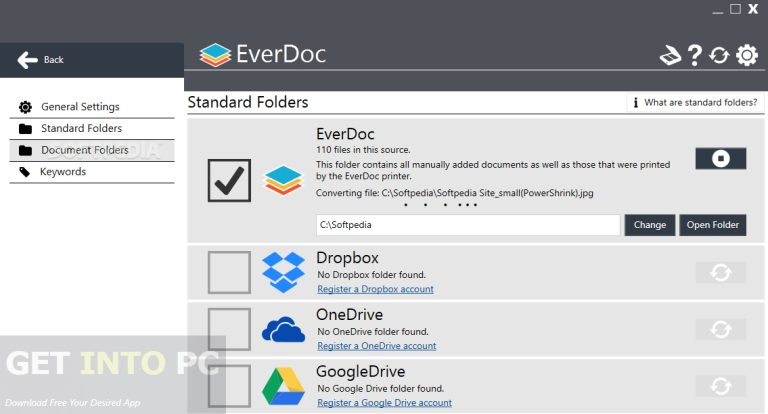Go back using the Back arrow
This screenshot has height=414, width=768.
coord(40,60)
